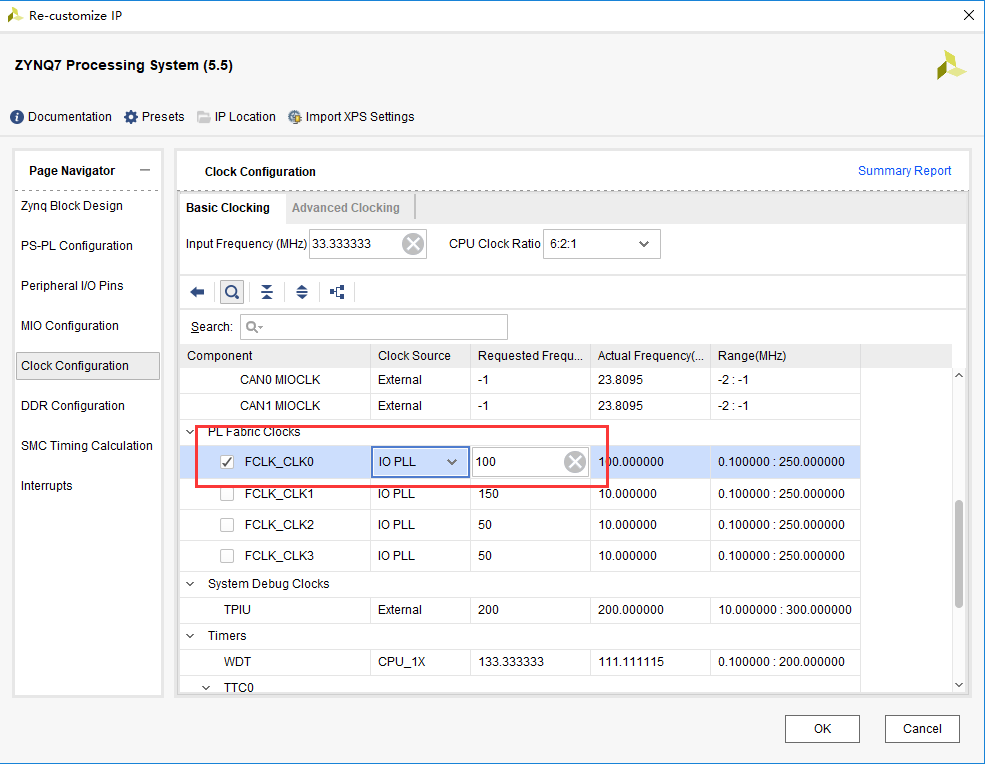Viewport: 985px width, 764px height.
Task: Switch to Advanced Clocking tab
Action: (346, 208)
